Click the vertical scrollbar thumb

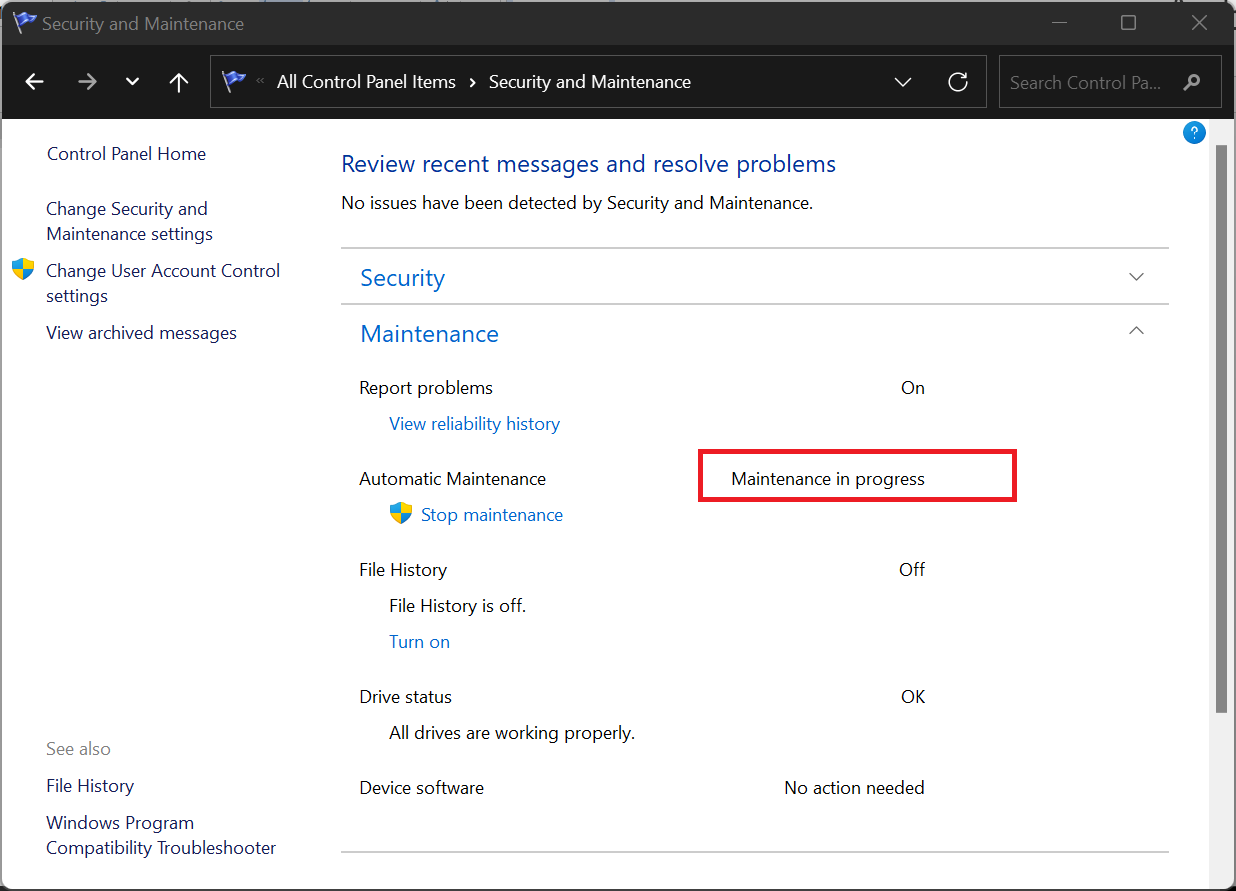click(1221, 428)
